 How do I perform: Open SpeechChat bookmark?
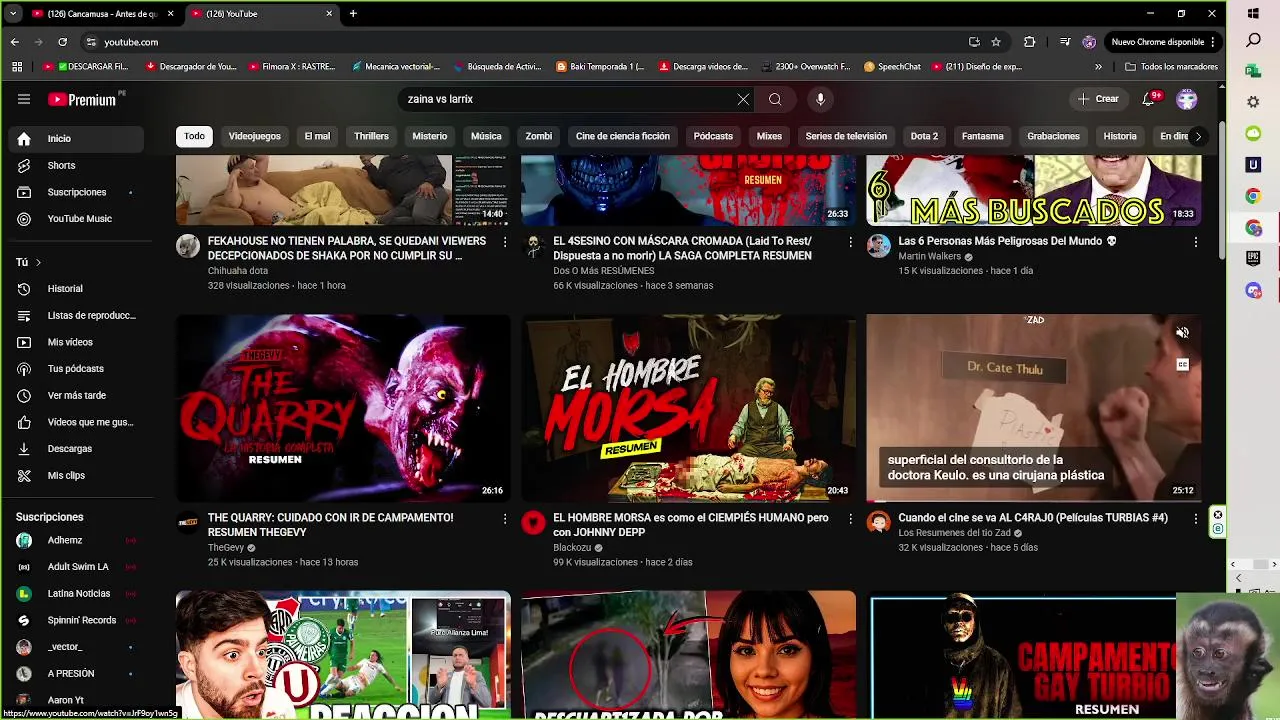(x=892, y=67)
